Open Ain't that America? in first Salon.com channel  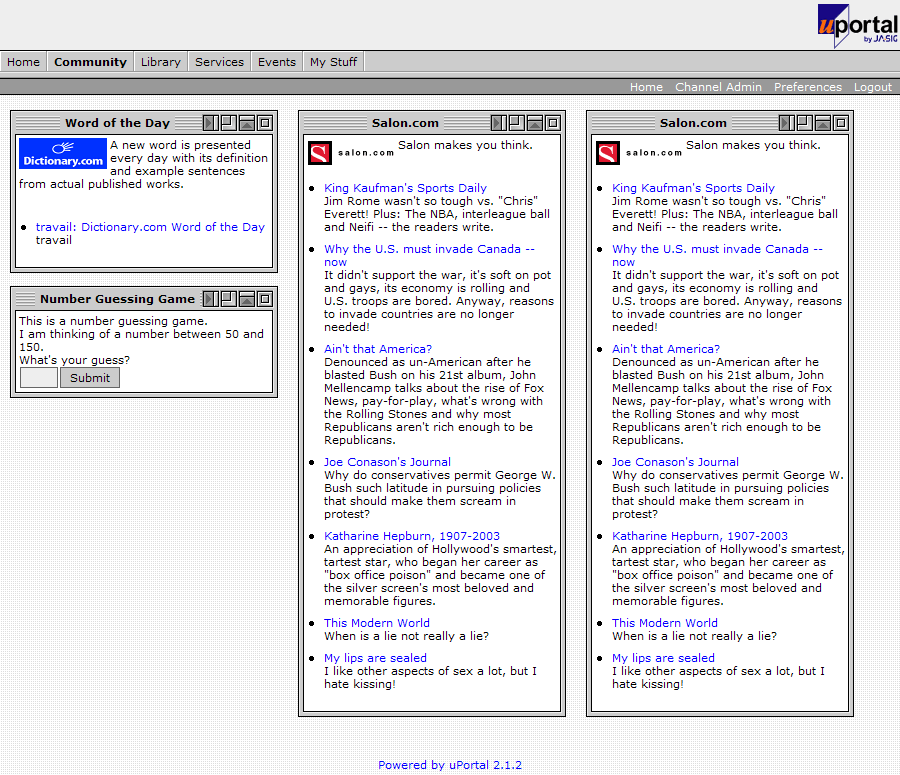point(378,349)
